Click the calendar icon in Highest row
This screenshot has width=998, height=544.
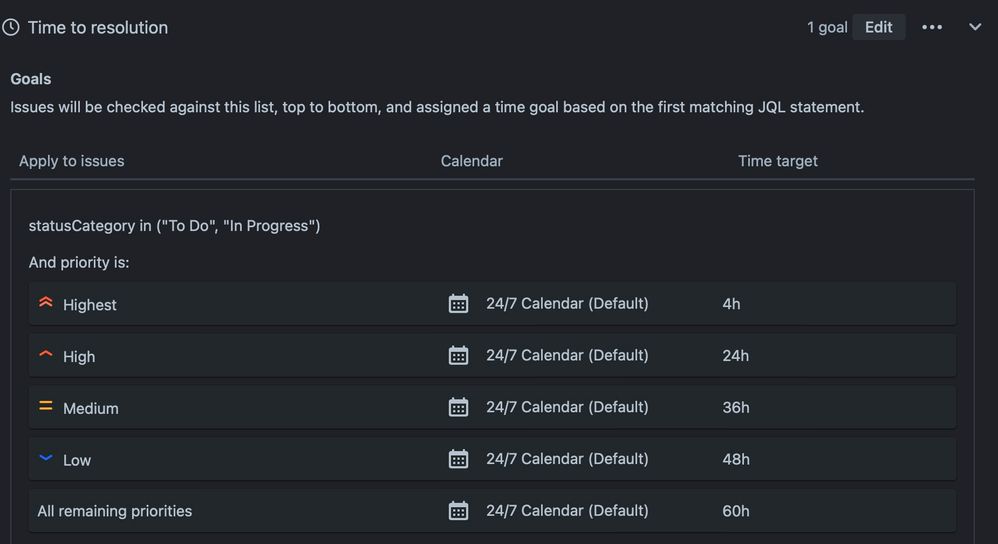pos(458,304)
